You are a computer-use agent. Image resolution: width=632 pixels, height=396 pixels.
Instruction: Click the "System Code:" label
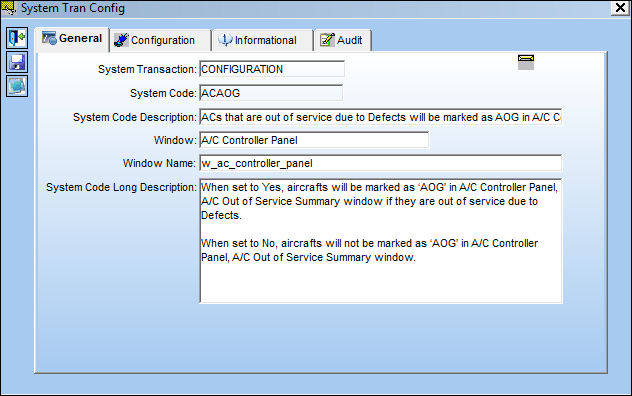[x=163, y=93]
